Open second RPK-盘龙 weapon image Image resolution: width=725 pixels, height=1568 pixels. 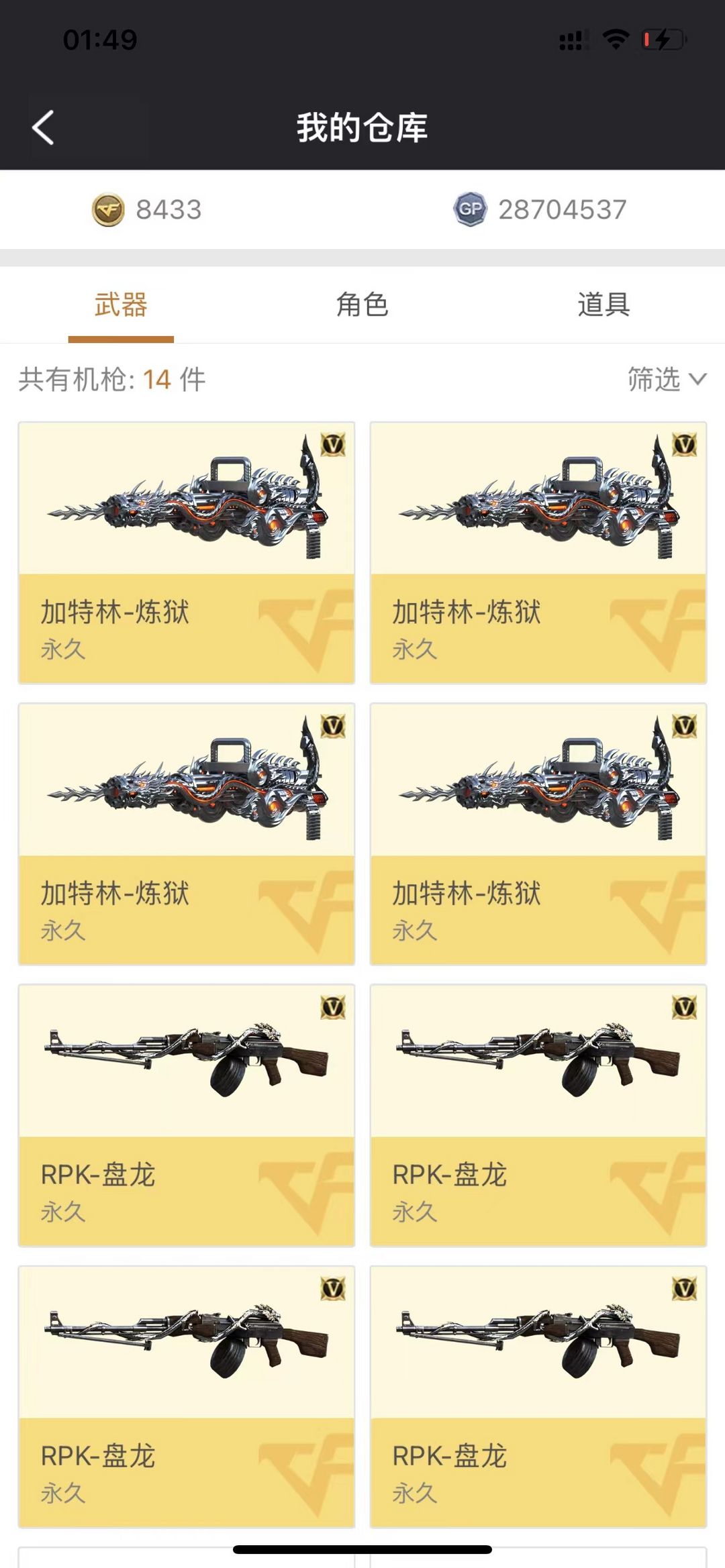coord(538,1061)
